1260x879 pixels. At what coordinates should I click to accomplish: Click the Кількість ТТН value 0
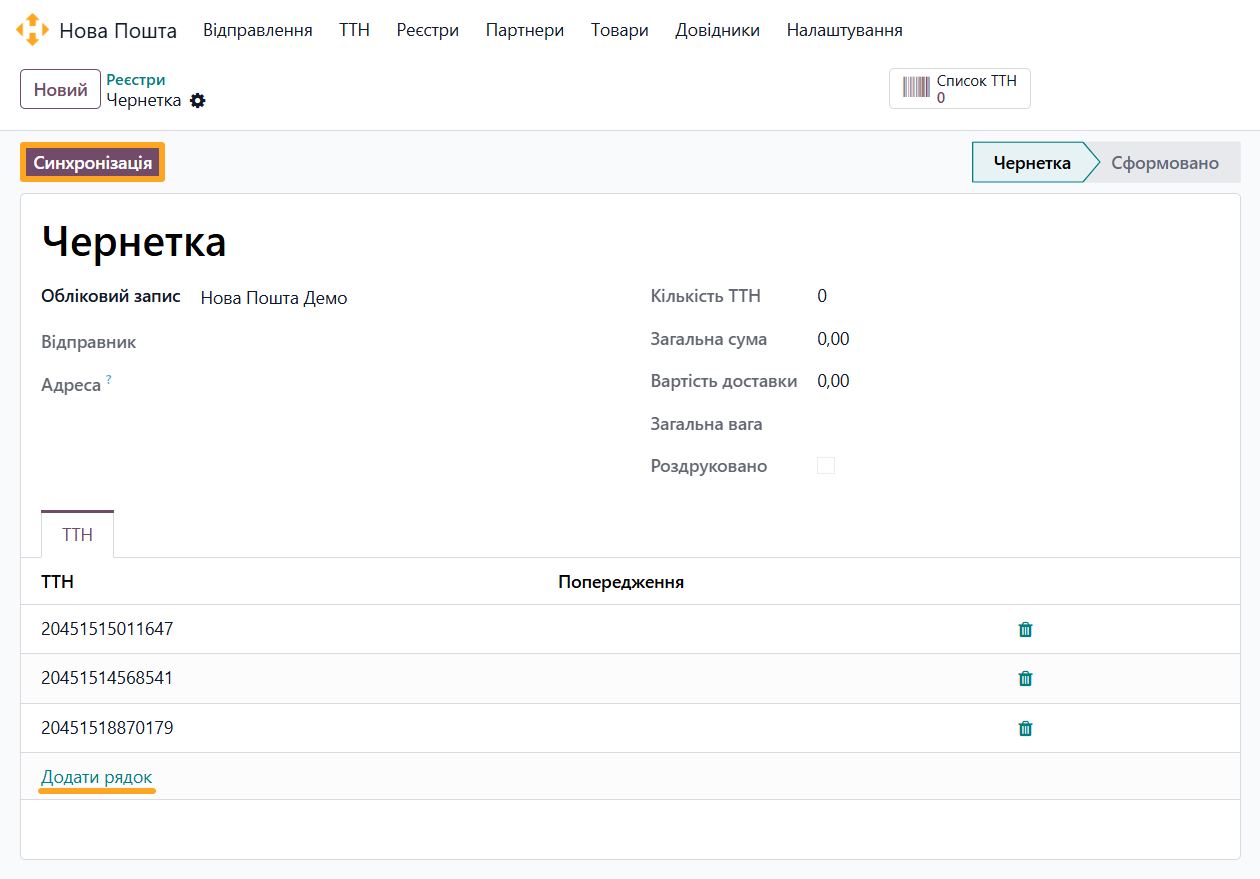click(x=822, y=296)
